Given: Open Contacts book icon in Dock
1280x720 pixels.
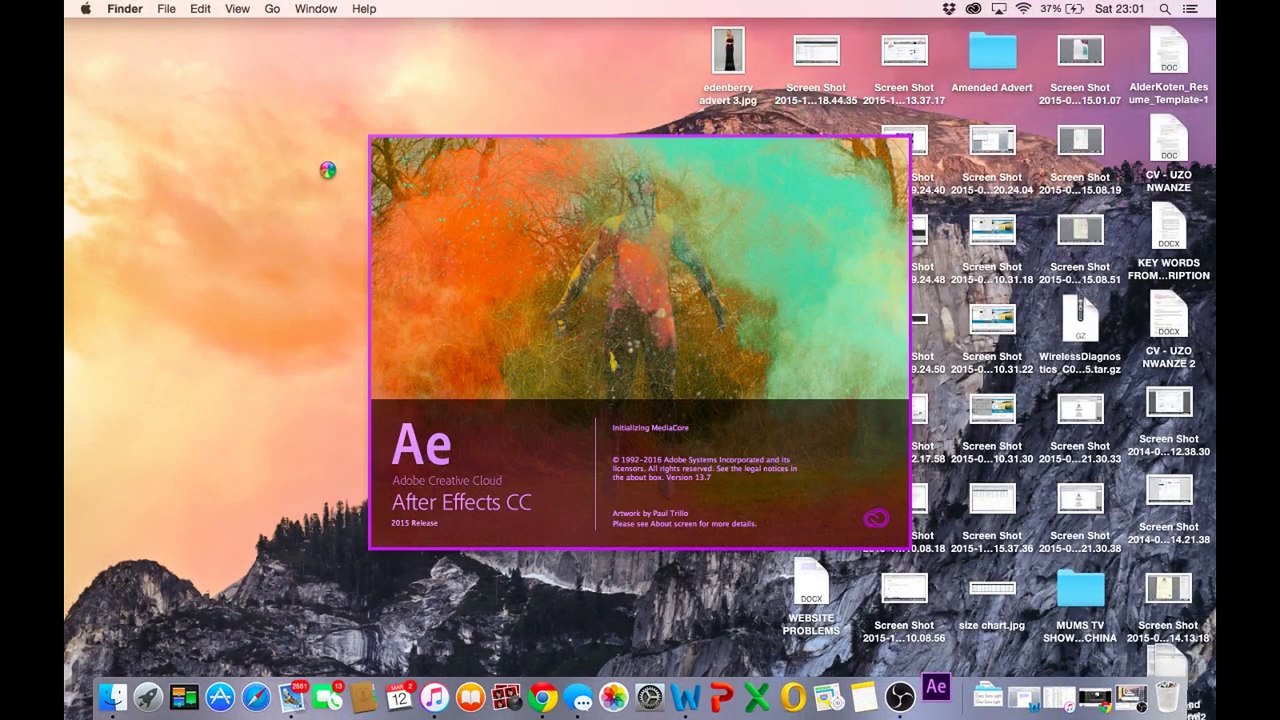Looking at the screenshot, I should coord(363,697).
